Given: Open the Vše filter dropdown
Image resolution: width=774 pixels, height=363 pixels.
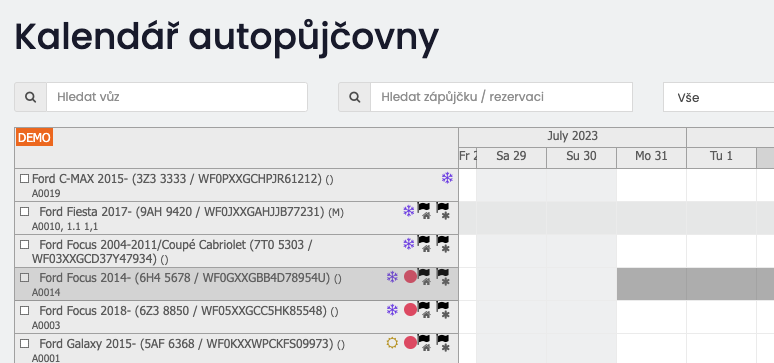Looking at the screenshot, I should [719, 97].
